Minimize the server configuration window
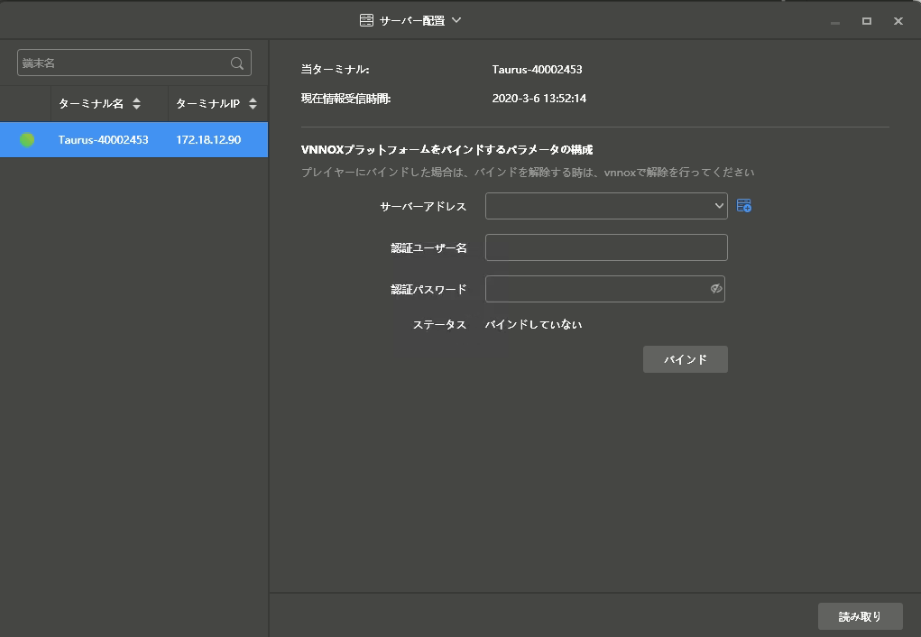This screenshot has width=921, height=637. pos(835,21)
